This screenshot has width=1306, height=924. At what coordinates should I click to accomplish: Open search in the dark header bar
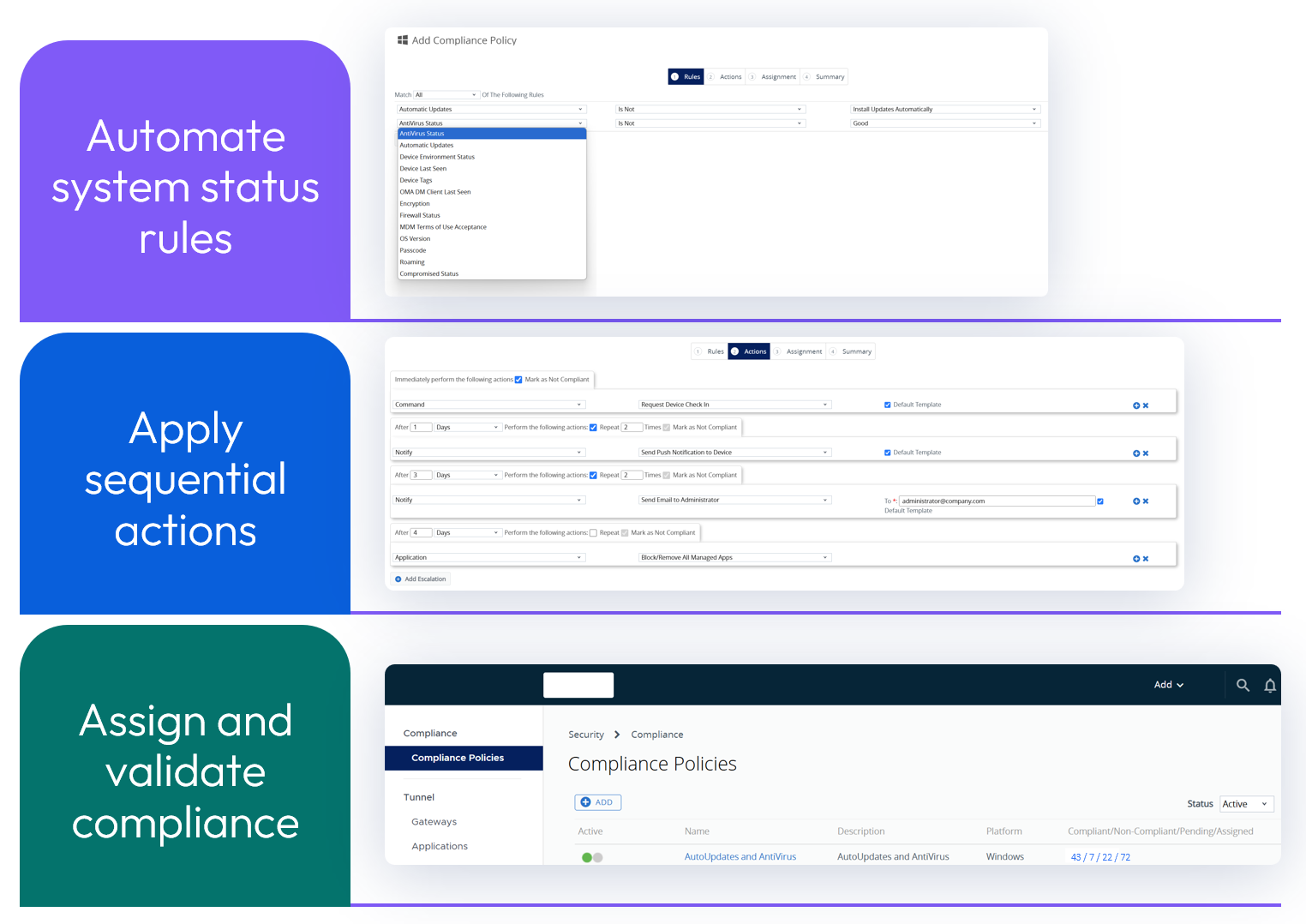pos(1243,685)
